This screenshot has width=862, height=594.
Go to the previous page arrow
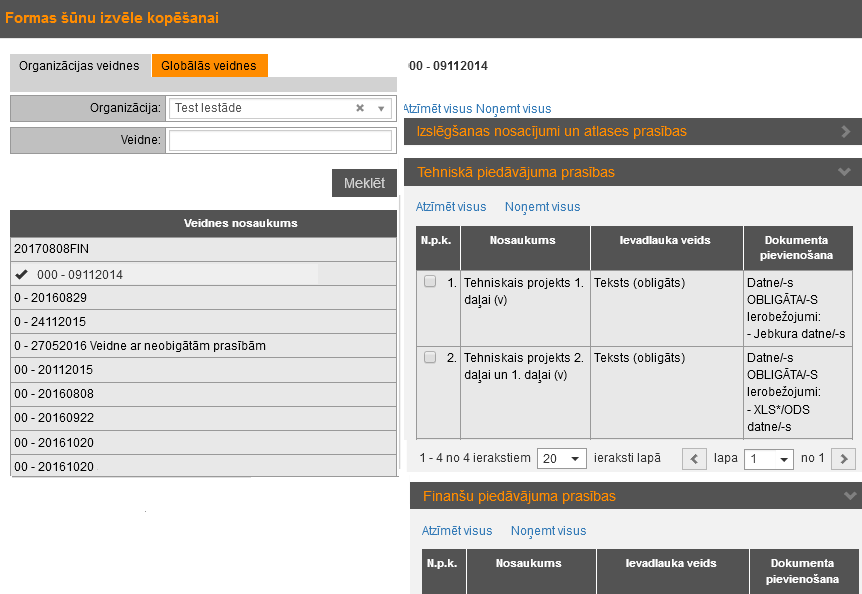694,459
